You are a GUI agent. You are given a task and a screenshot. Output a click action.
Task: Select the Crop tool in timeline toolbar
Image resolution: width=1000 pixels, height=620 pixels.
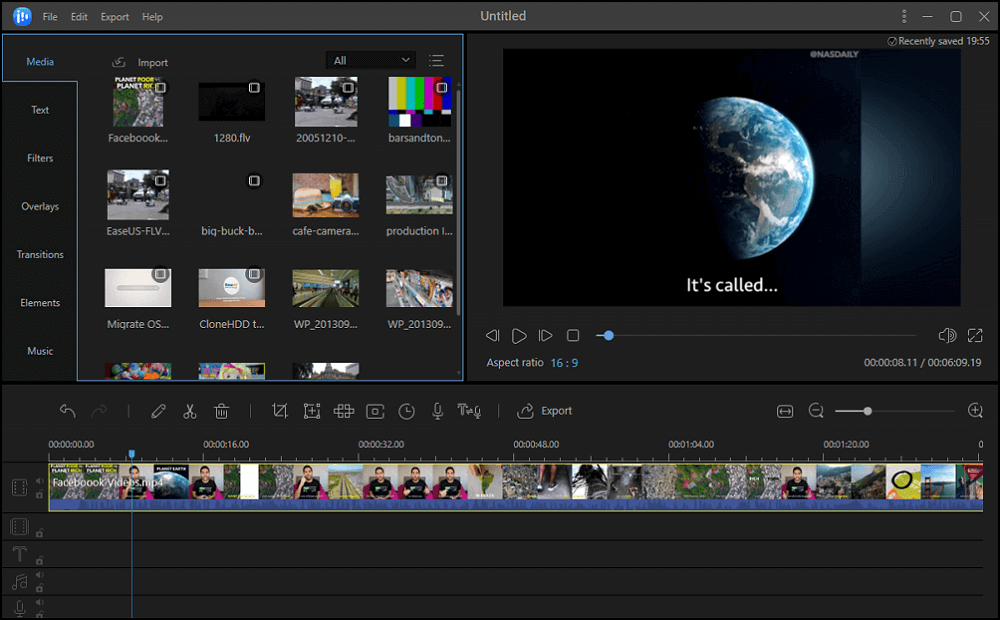click(x=279, y=411)
